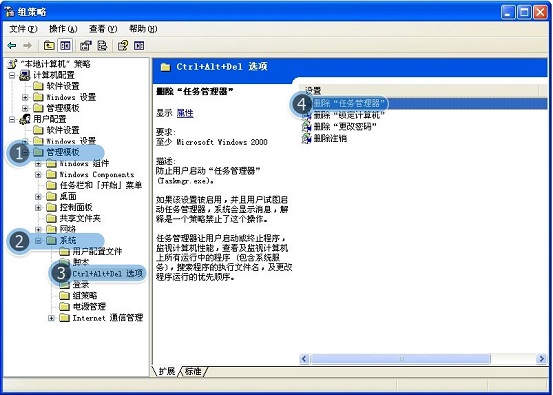Click the policy icon beside 删除注销
553x395 pixels.
coord(306,138)
